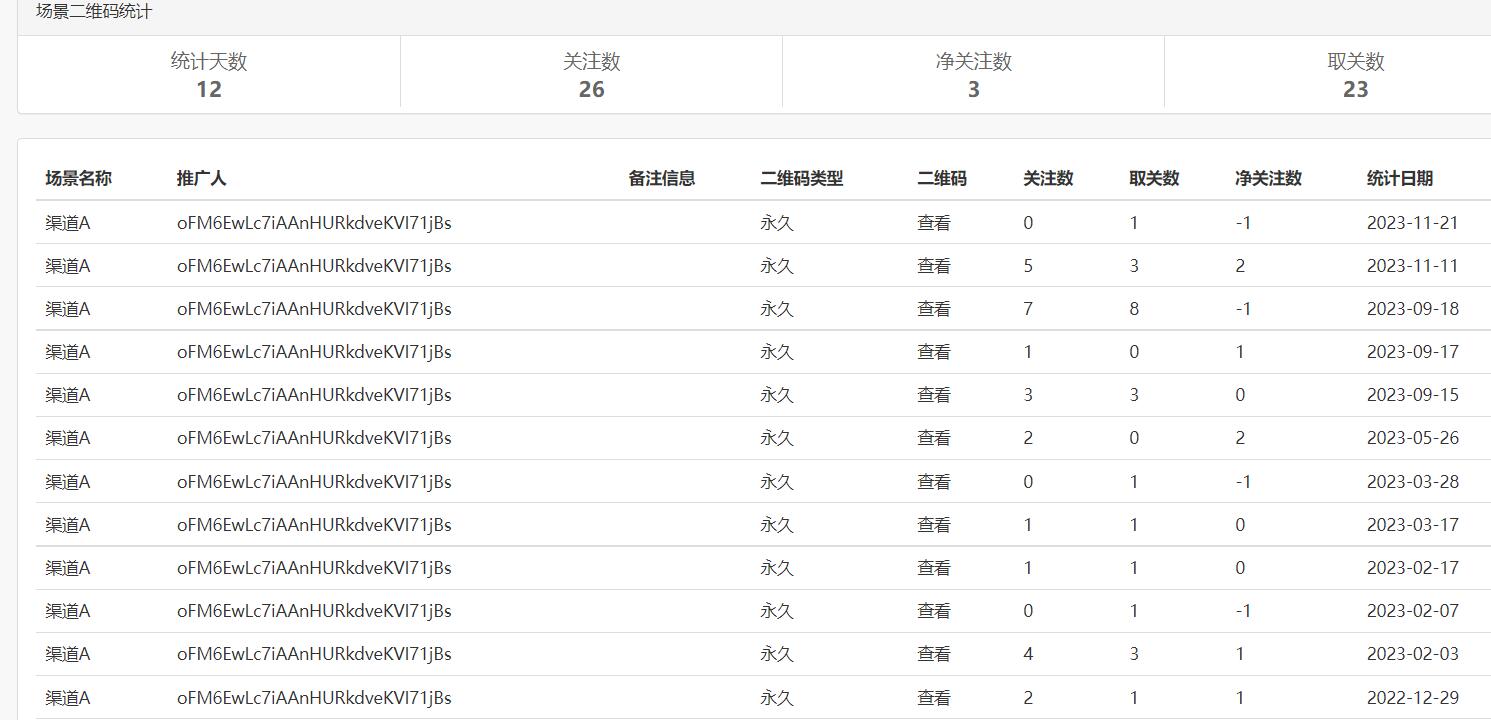
Task: View QR code for 2022-12-29 row
Action: pyautogui.click(x=933, y=698)
